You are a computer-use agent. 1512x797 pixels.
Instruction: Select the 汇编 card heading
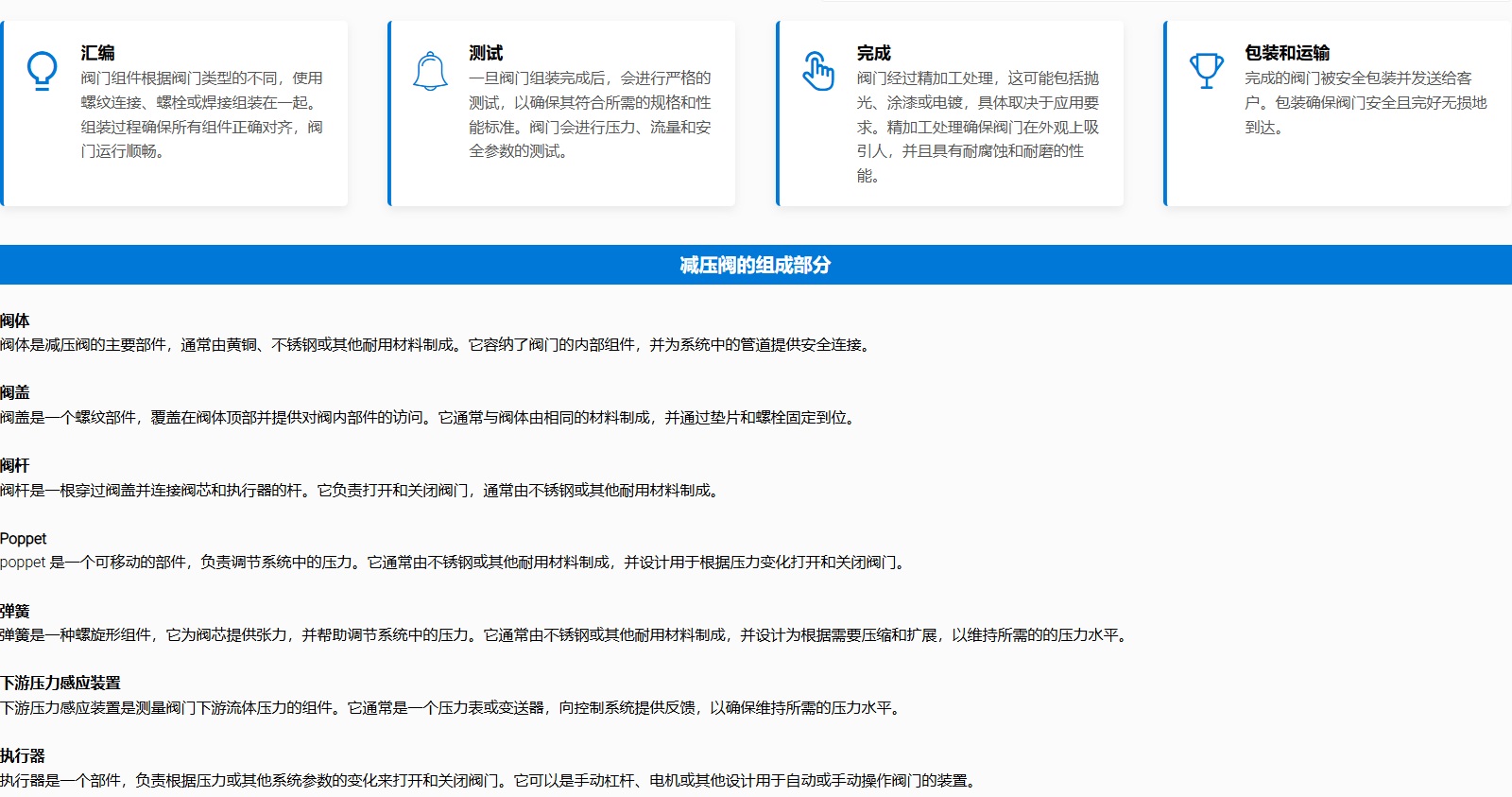(97, 53)
